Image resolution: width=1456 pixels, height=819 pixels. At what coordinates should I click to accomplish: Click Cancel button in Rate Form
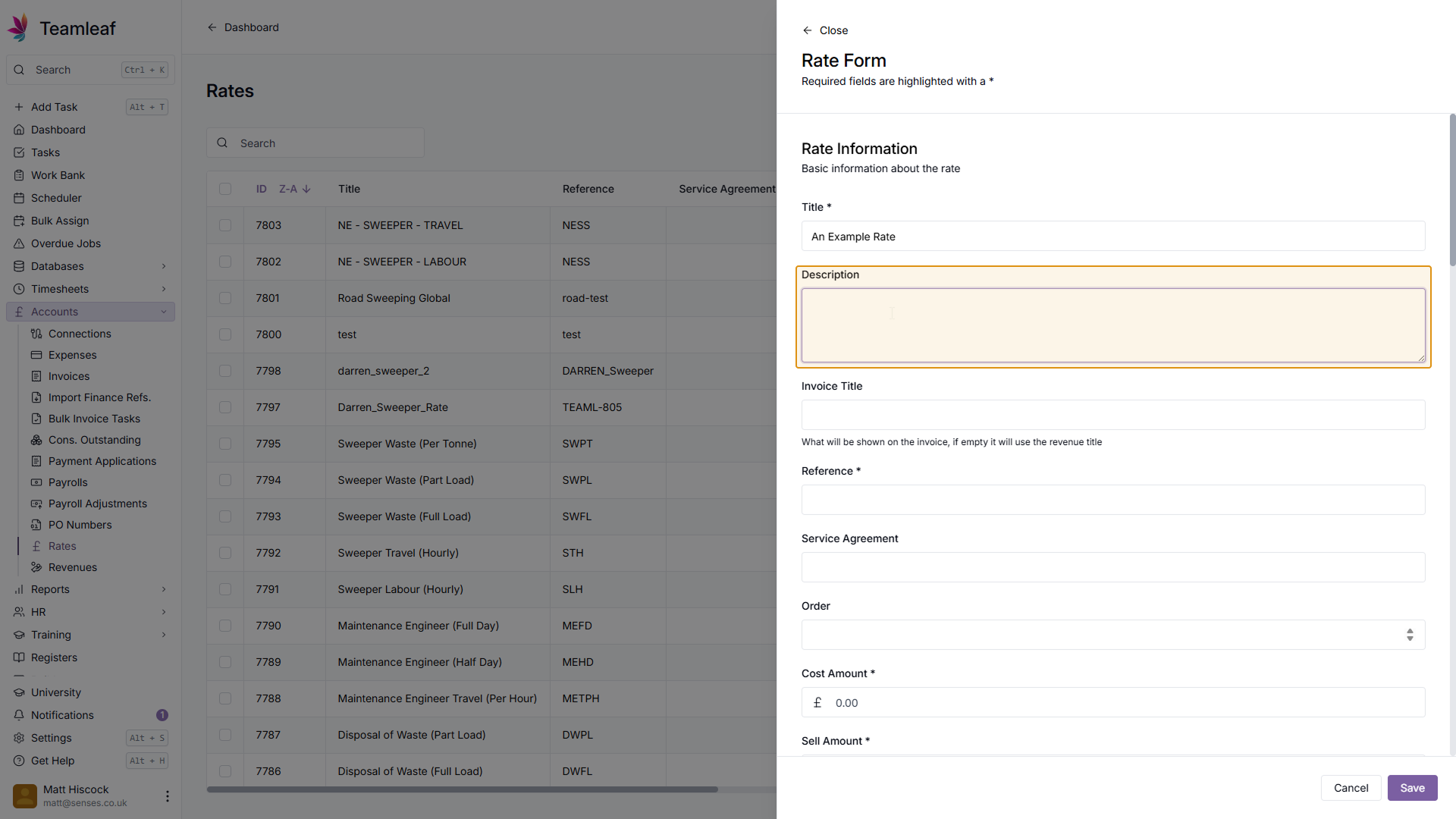coord(1351,788)
